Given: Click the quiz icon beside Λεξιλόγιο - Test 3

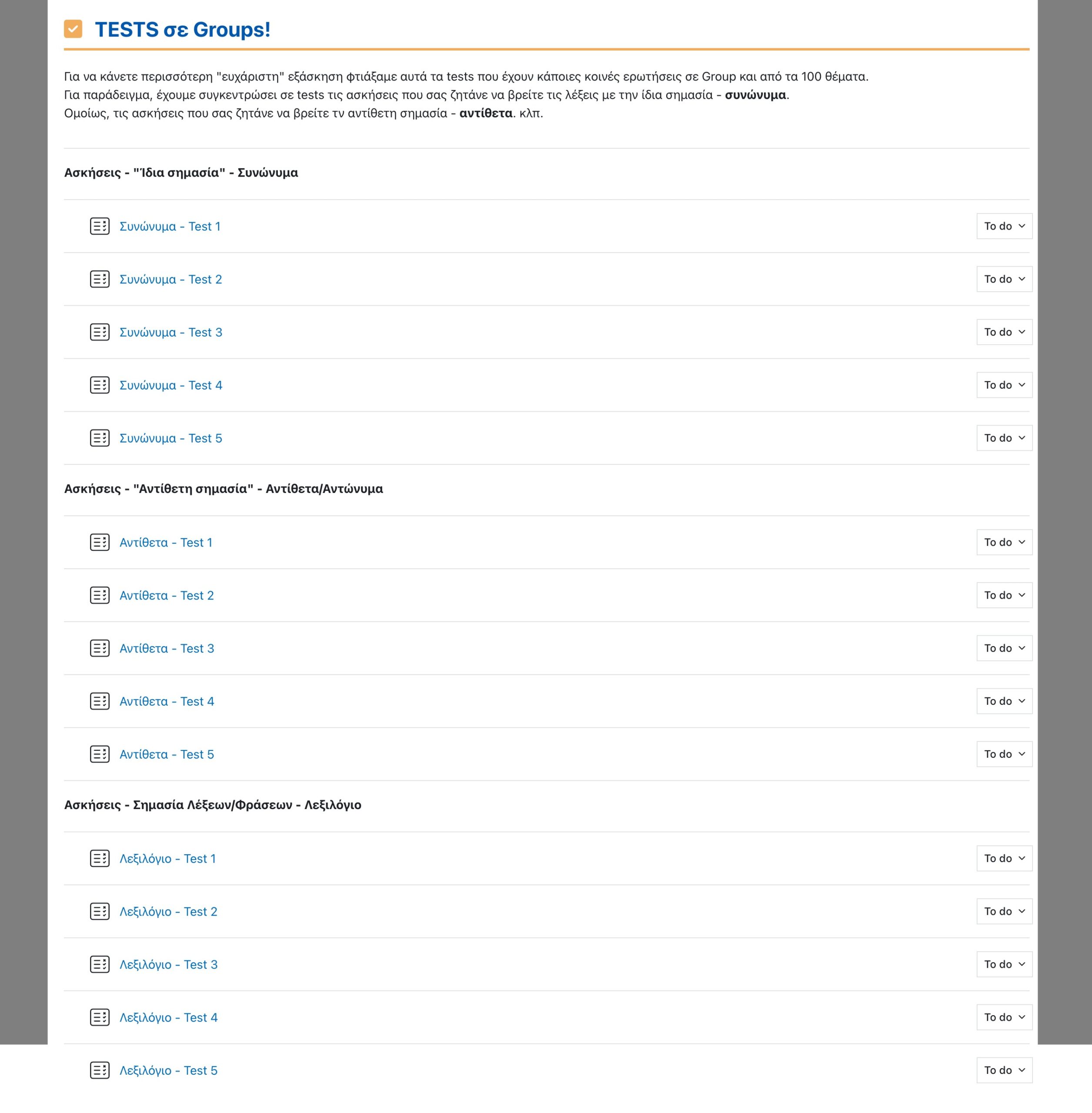Looking at the screenshot, I should pos(100,964).
